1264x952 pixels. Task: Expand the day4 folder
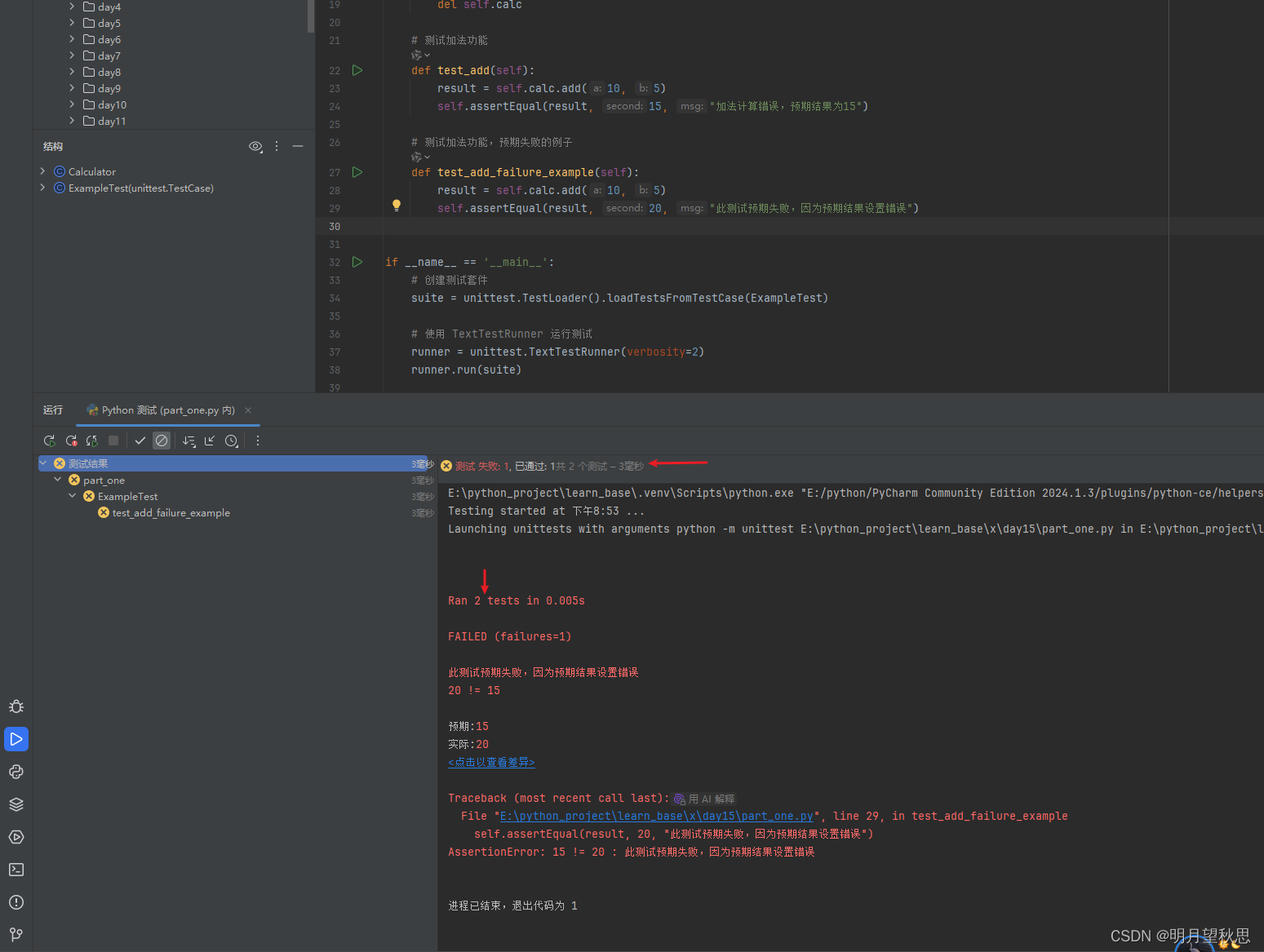pos(72,6)
